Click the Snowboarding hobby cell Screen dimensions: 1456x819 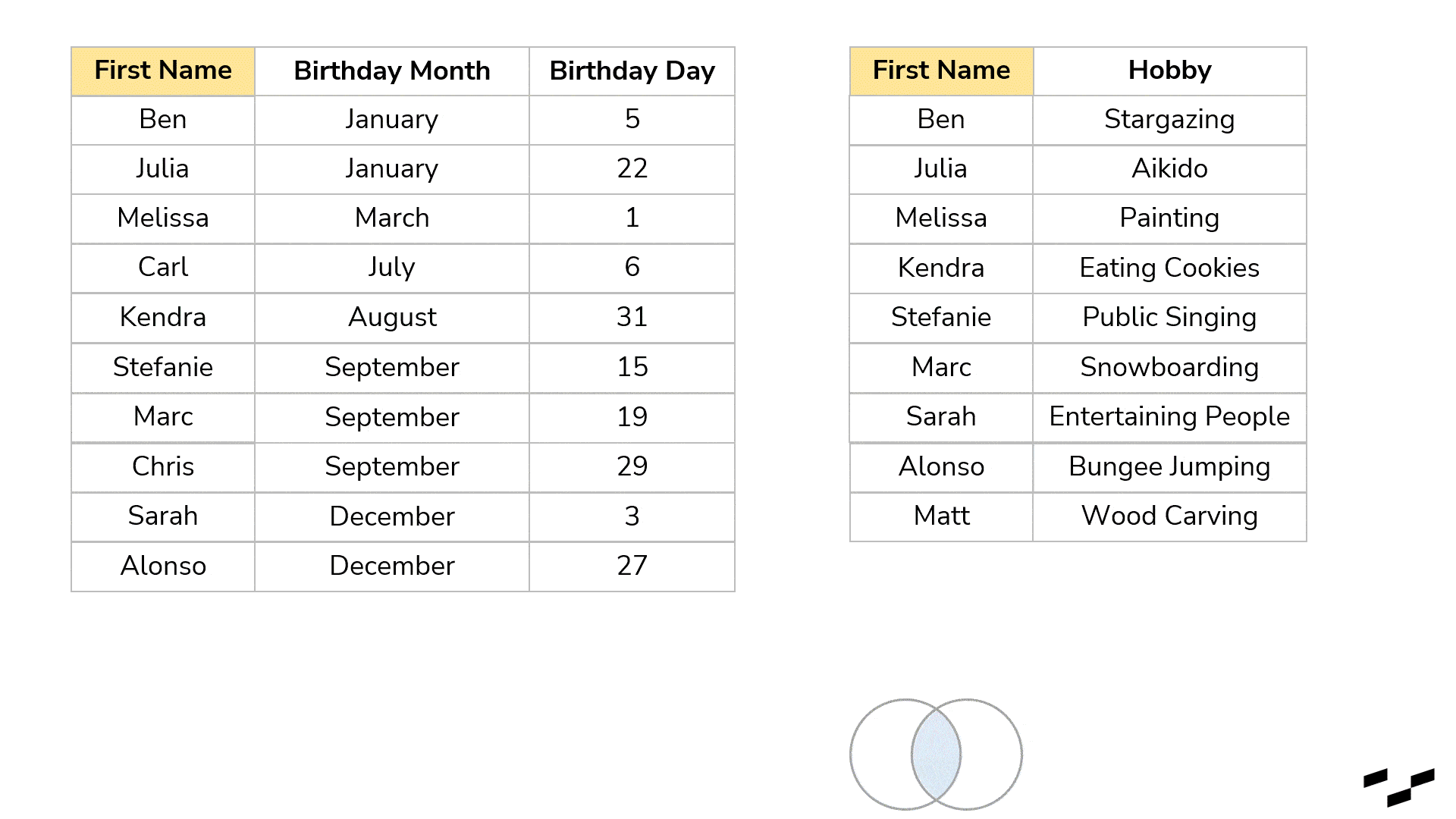click(x=1169, y=368)
